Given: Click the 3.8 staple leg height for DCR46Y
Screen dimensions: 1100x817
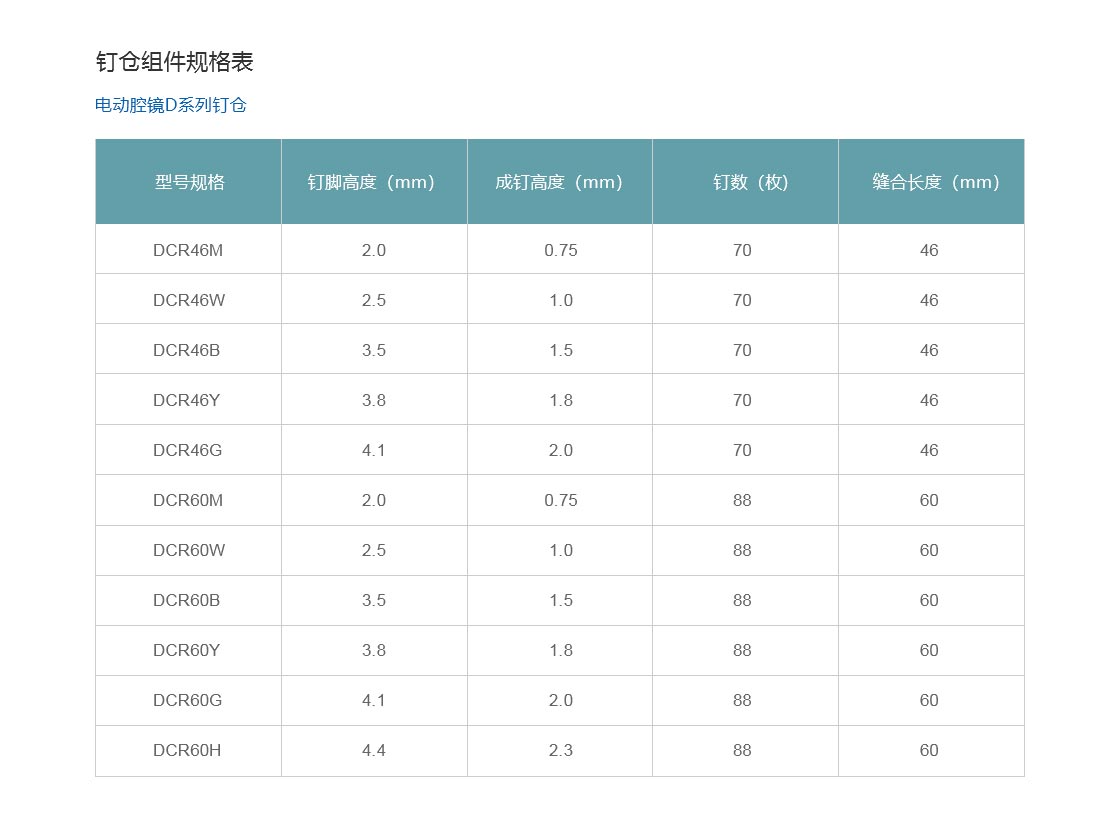Looking at the screenshot, I should click(x=374, y=400).
